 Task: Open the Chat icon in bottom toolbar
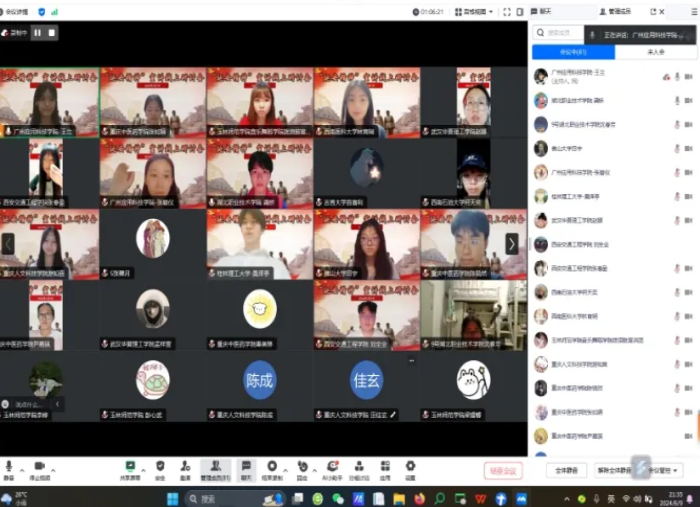pyautogui.click(x=246, y=467)
